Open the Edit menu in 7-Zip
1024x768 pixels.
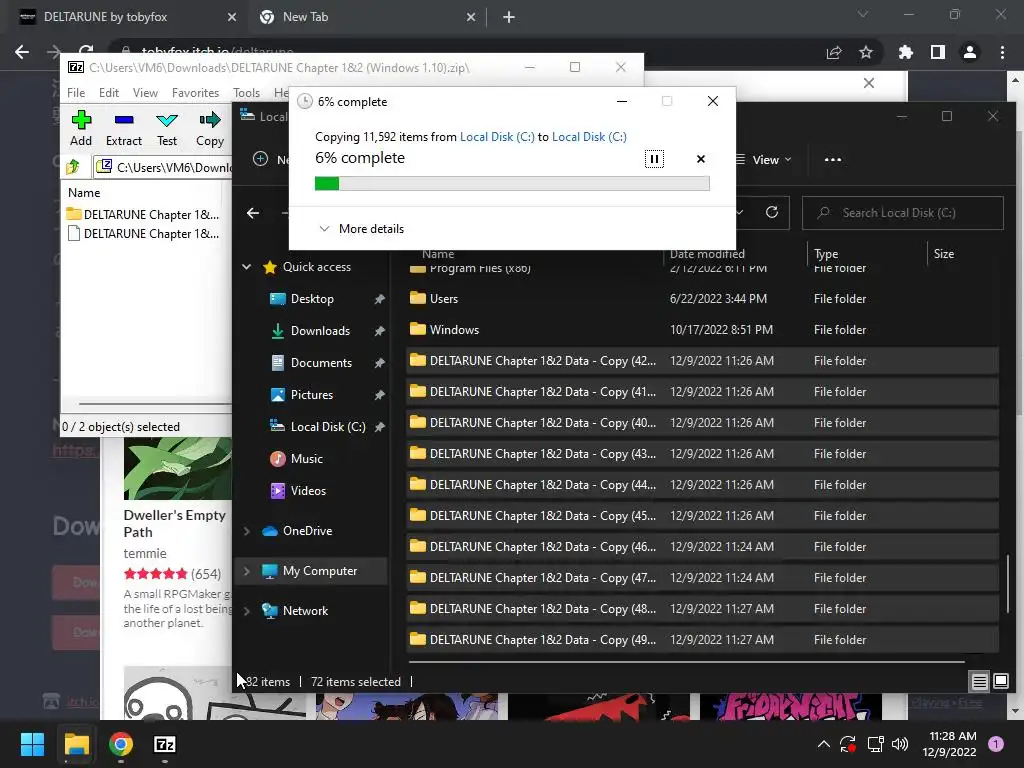pos(108,93)
